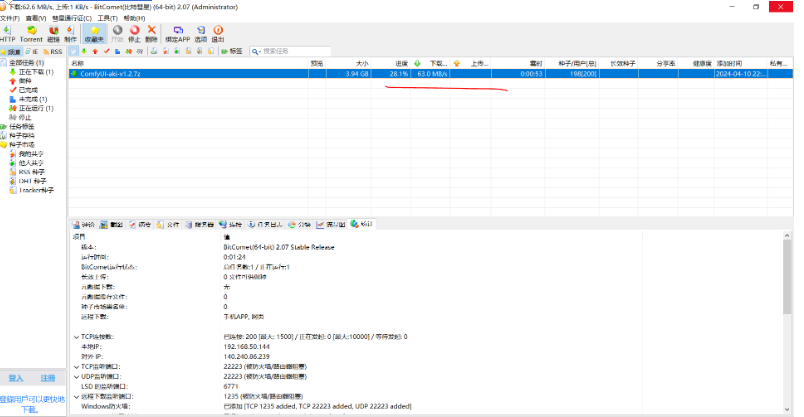Click the HTTP download toolbar icon
The width and height of the screenshot is (804, 417).
pos(8,33)
